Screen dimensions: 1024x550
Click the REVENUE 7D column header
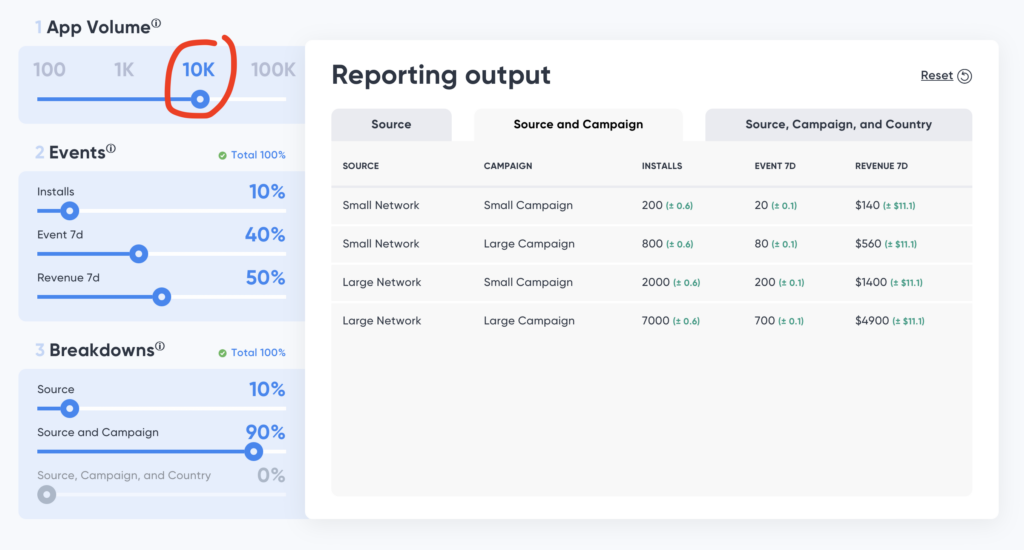[881, 166]
